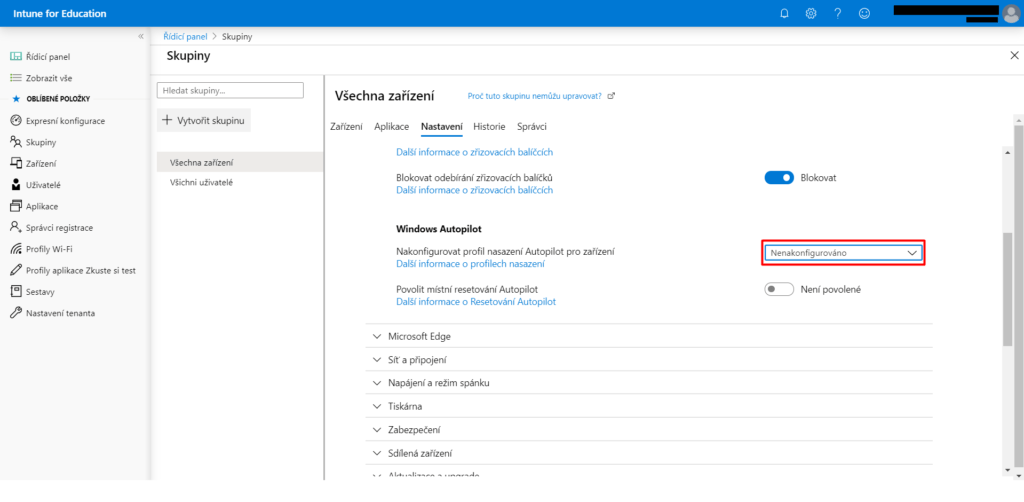Screen dimensions: 1024x502
Task: Click the notifications bell icon
Action: tap(784, 13)
